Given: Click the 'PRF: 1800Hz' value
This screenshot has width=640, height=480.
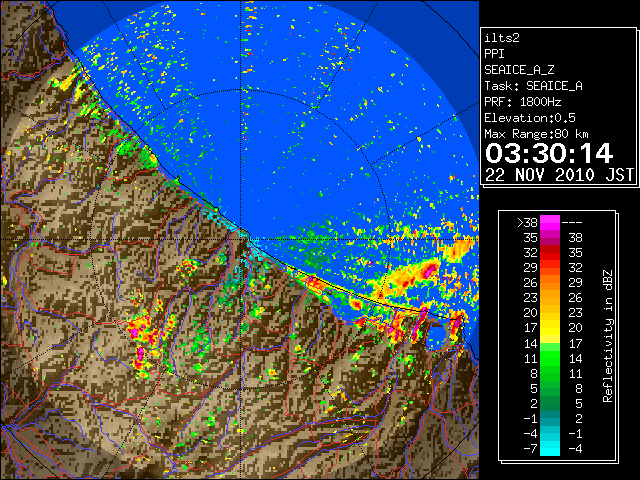Looking at the screenshot, I should [x=523, y=102].
